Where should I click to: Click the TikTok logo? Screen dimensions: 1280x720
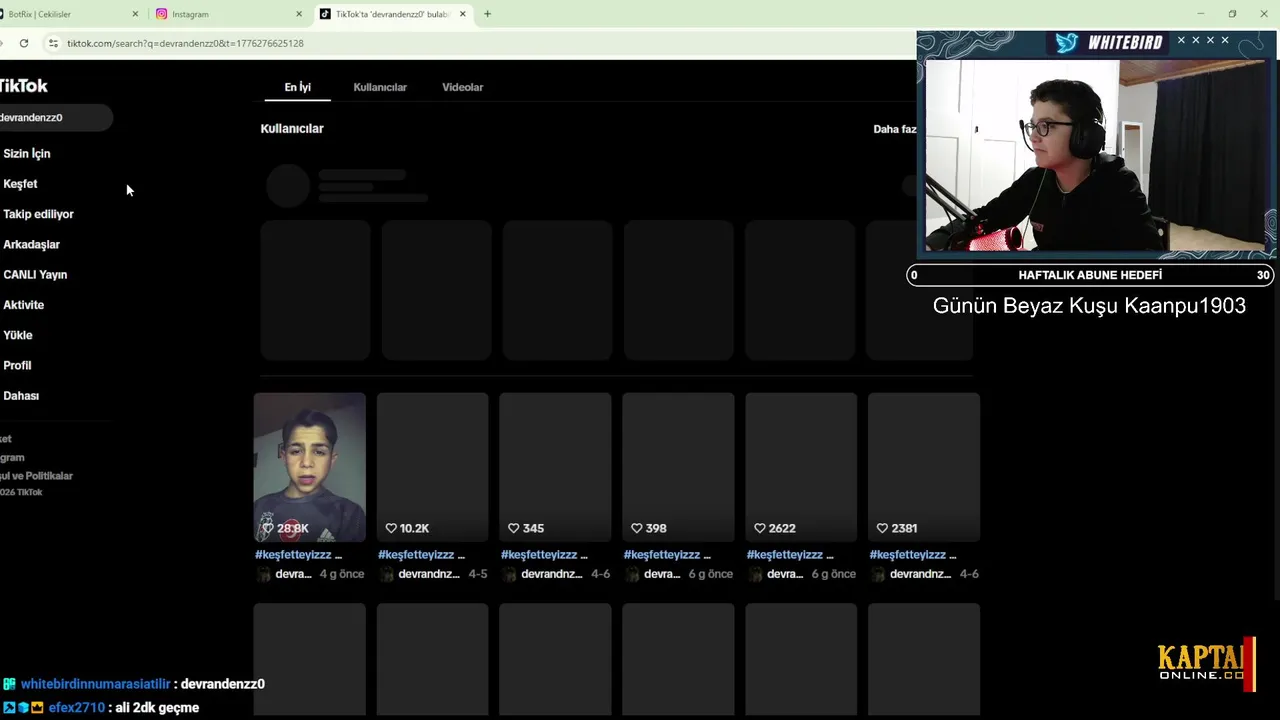click(x=22, y=86)
